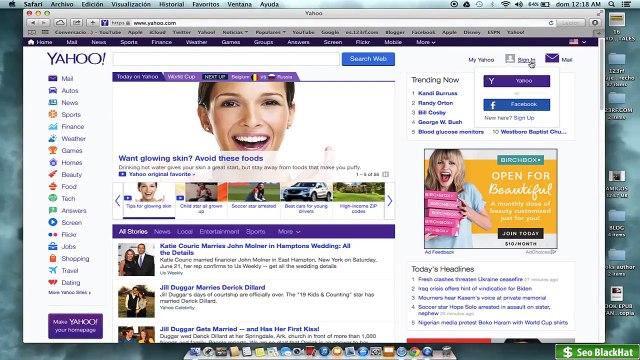The width and height of the screenshot is (640, 360).
Task: Expand Populares bookmarks folder dropdown
Action: tap(271, 32)
